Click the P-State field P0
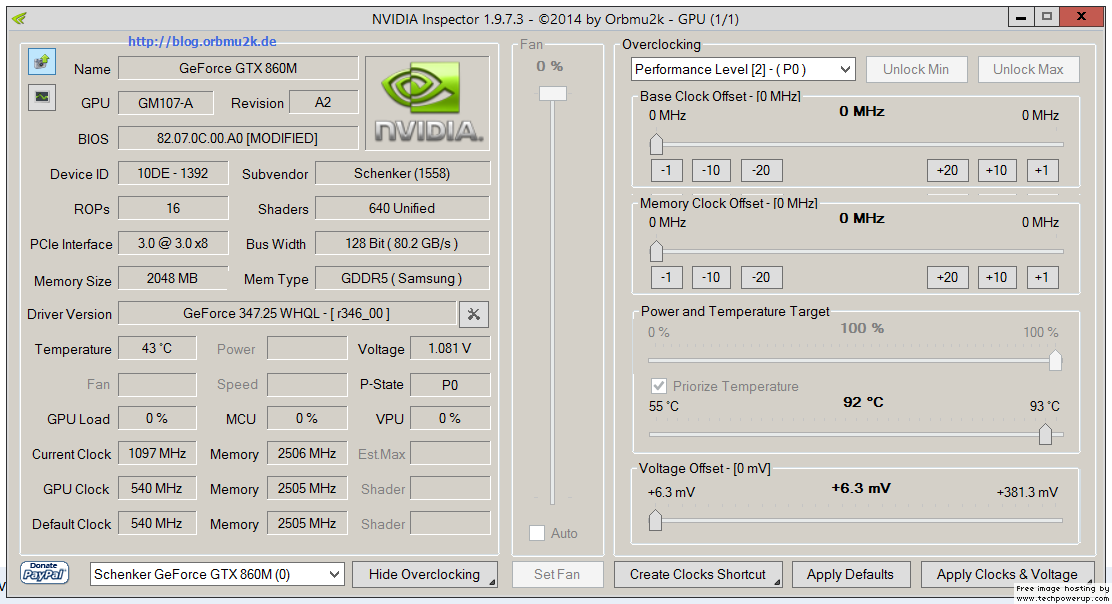The width and height of the screenshot is (1112, 604). click(450, 384)
